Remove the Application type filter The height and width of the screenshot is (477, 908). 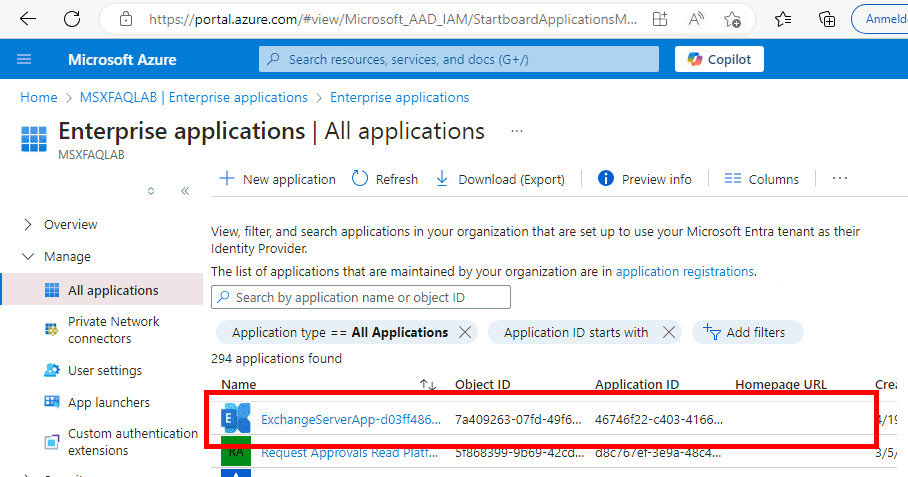(x=464, y=332)
